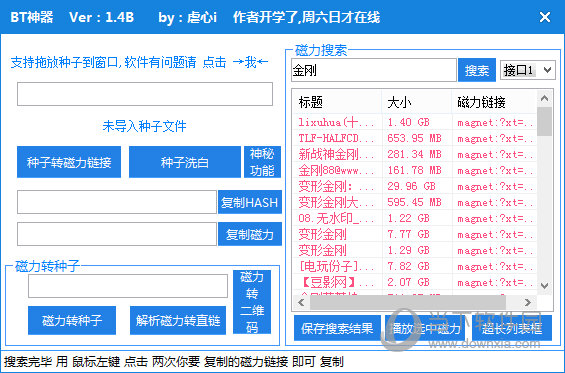The height and width of the screenshot is (373, 565).
Task: Click the horizontal scrollbar thumb
Action: coord(408,302)
